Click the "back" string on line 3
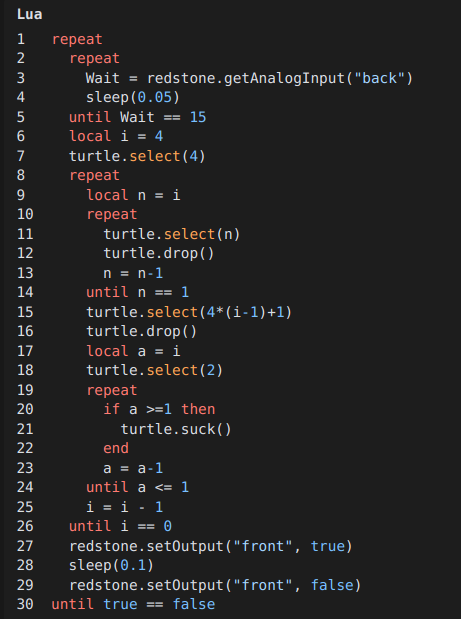461x619 pixels. click(380, 78)
